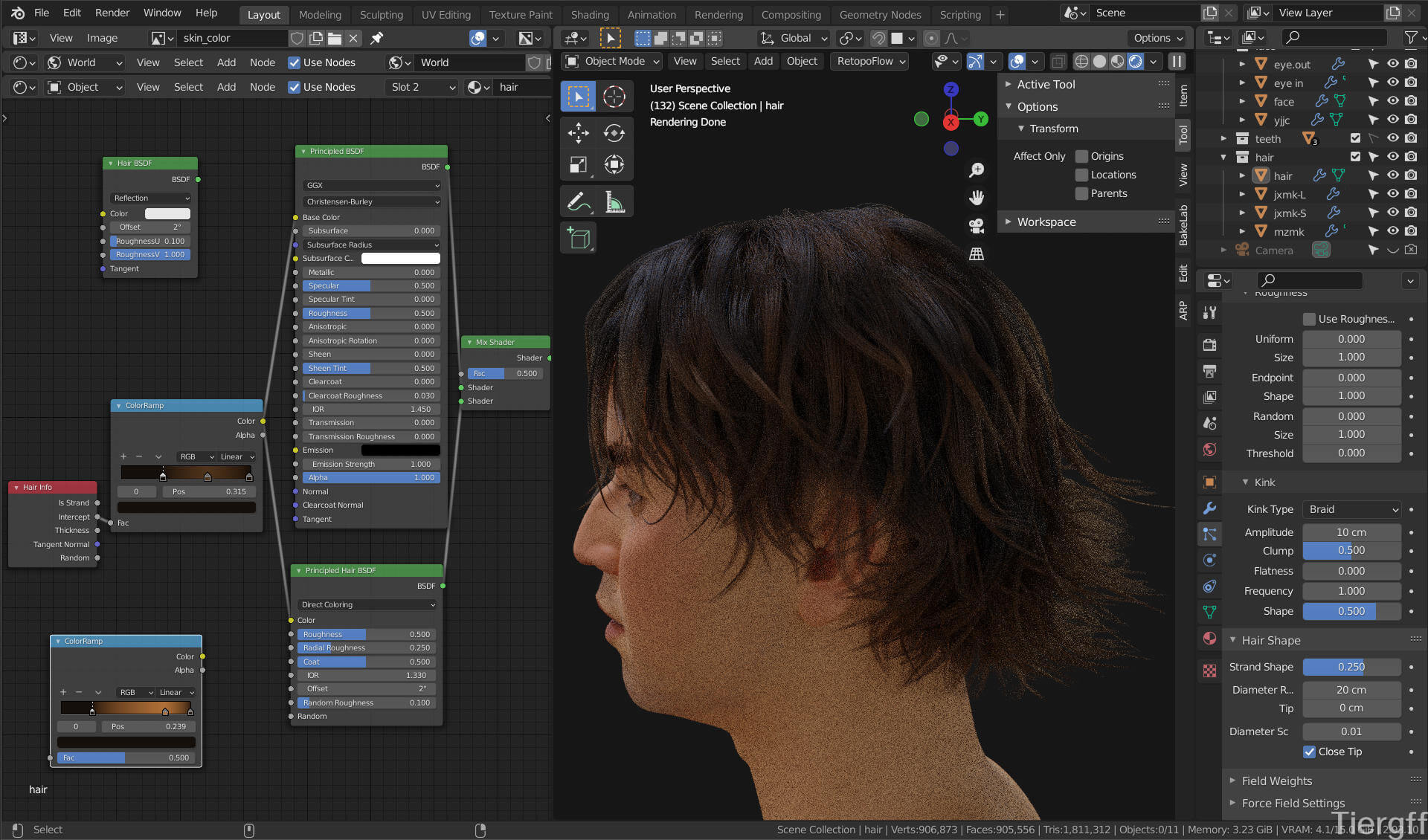This screenshot has height=840, width=1428.
Task: Select the Rotate tool icon
Action: coord(614,133)
